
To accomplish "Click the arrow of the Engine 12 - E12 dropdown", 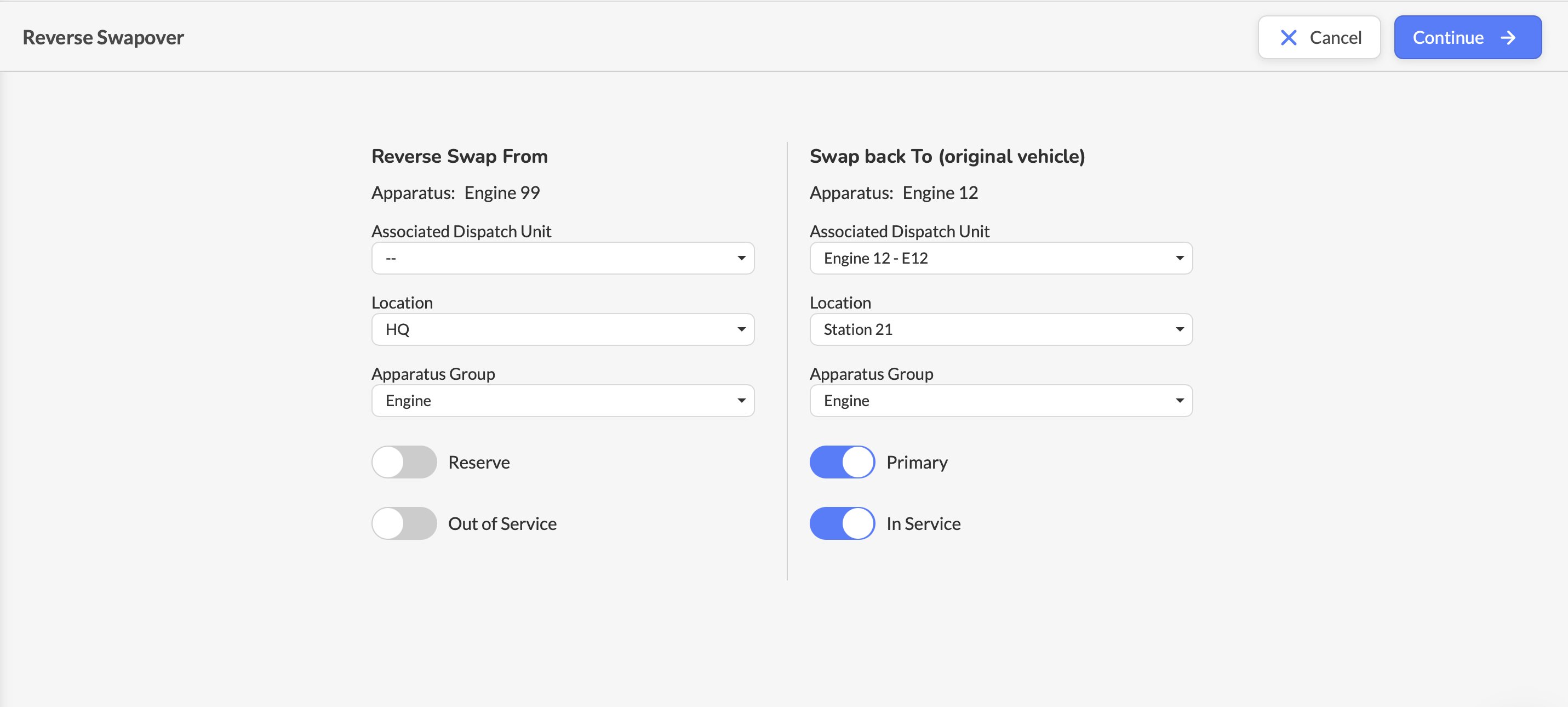I will [x=1179, y=258].
